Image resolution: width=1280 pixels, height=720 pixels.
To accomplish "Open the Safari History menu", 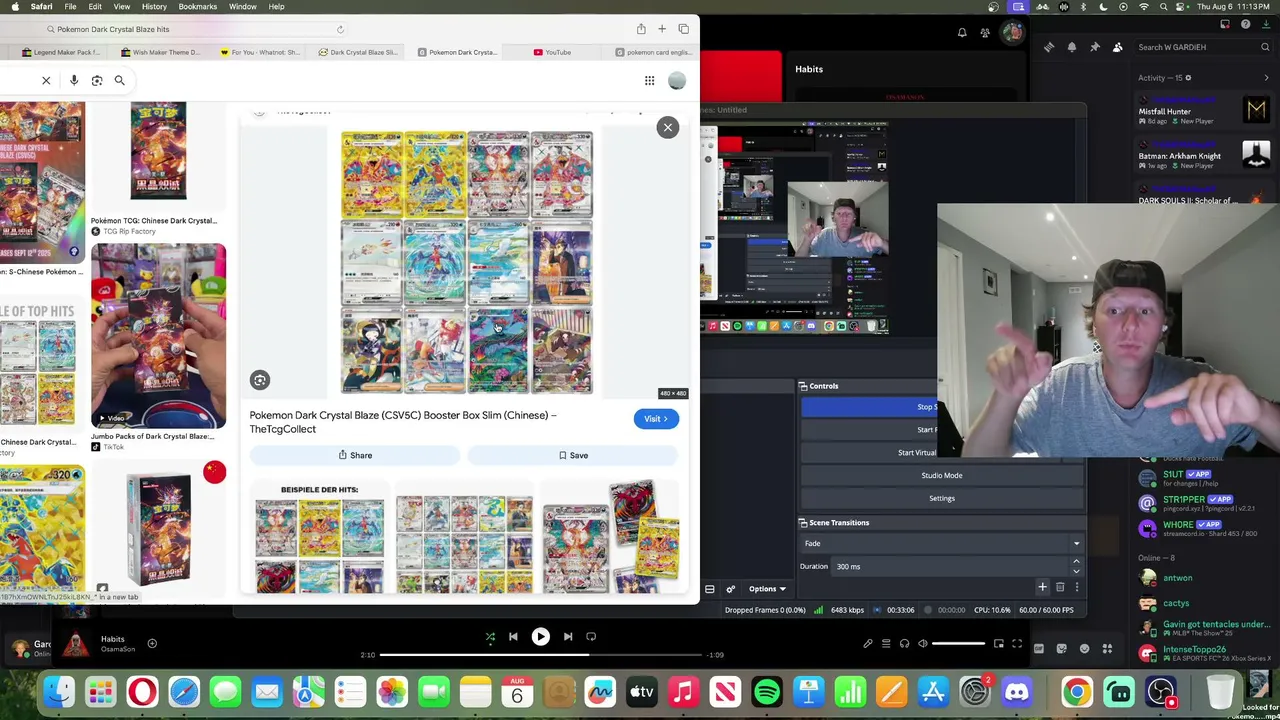I will coord(154,7).
